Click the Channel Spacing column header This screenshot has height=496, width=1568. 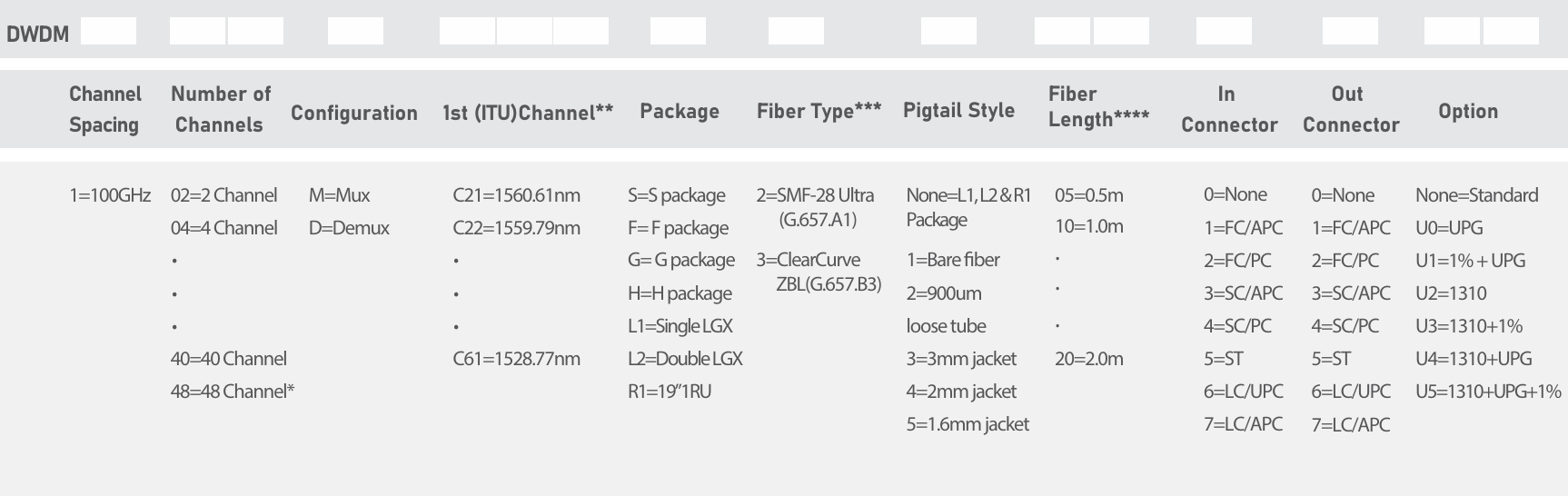click(105, 109)
